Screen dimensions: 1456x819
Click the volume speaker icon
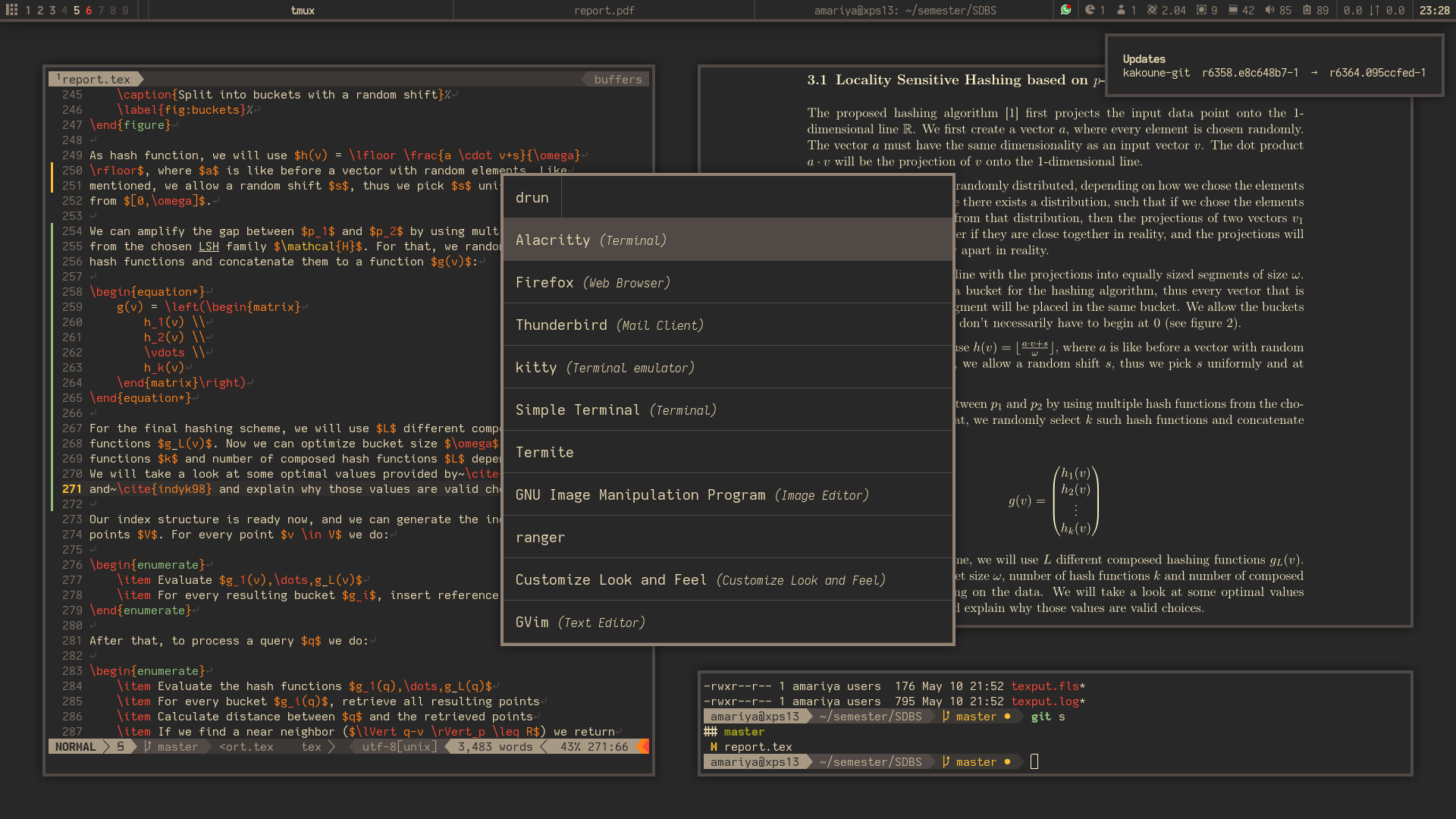[1269, 10]
